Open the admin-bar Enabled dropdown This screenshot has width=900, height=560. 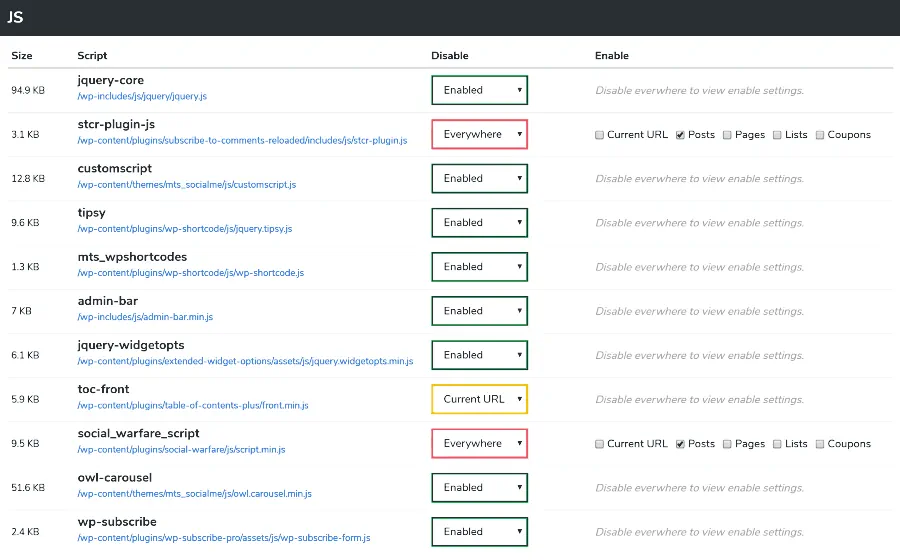coord(479,311)
